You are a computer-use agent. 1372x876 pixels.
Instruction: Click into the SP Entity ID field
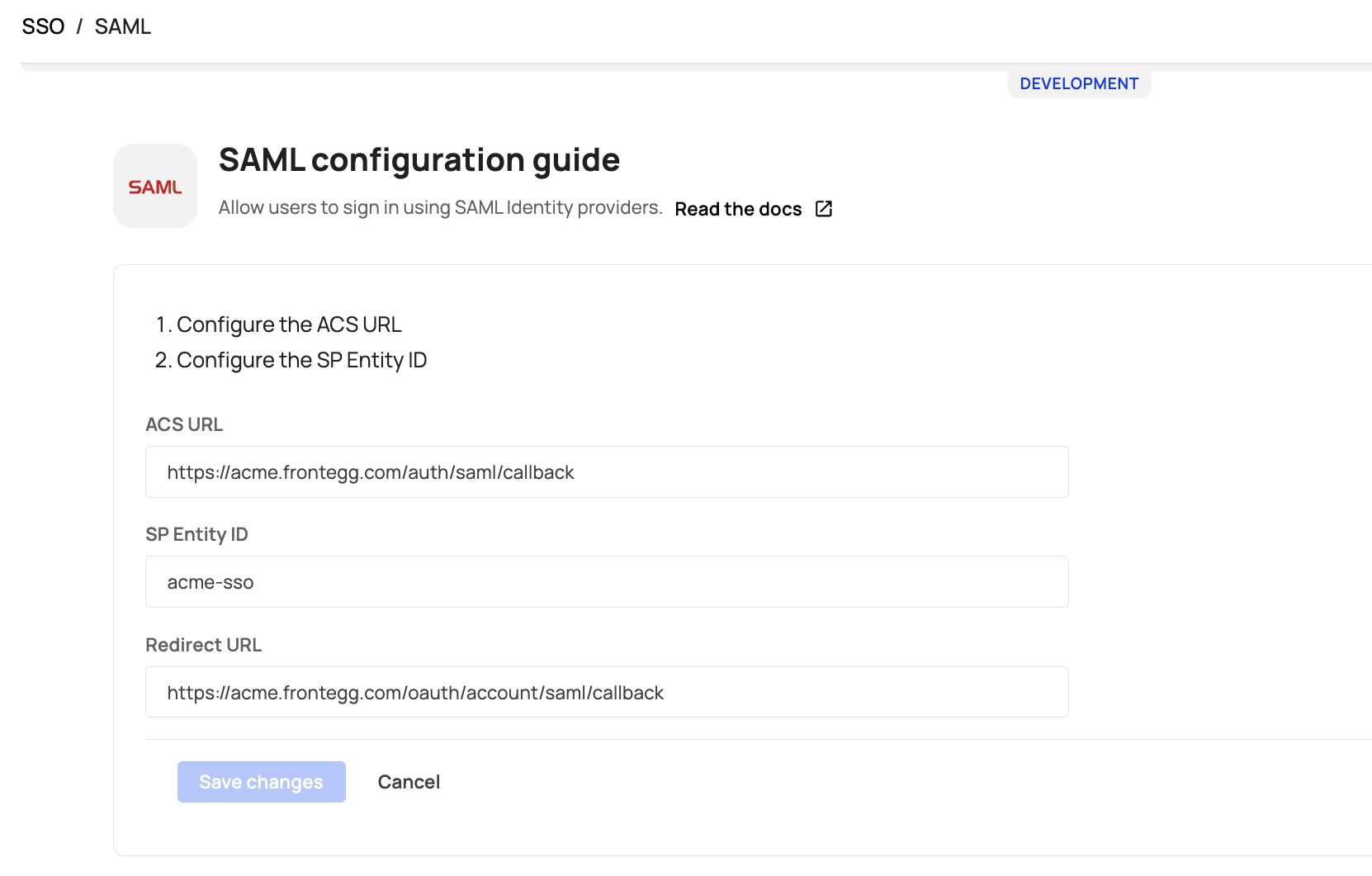point(607,582)
